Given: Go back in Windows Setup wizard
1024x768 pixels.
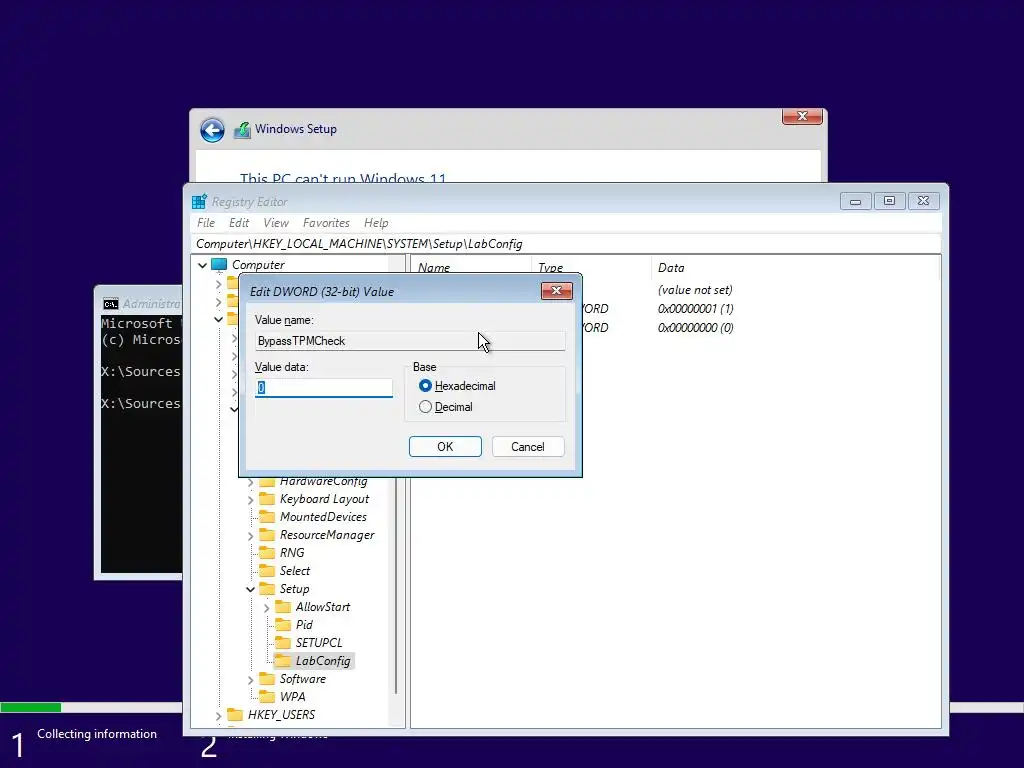Looking at the screenshot, I should click(212, 130).
